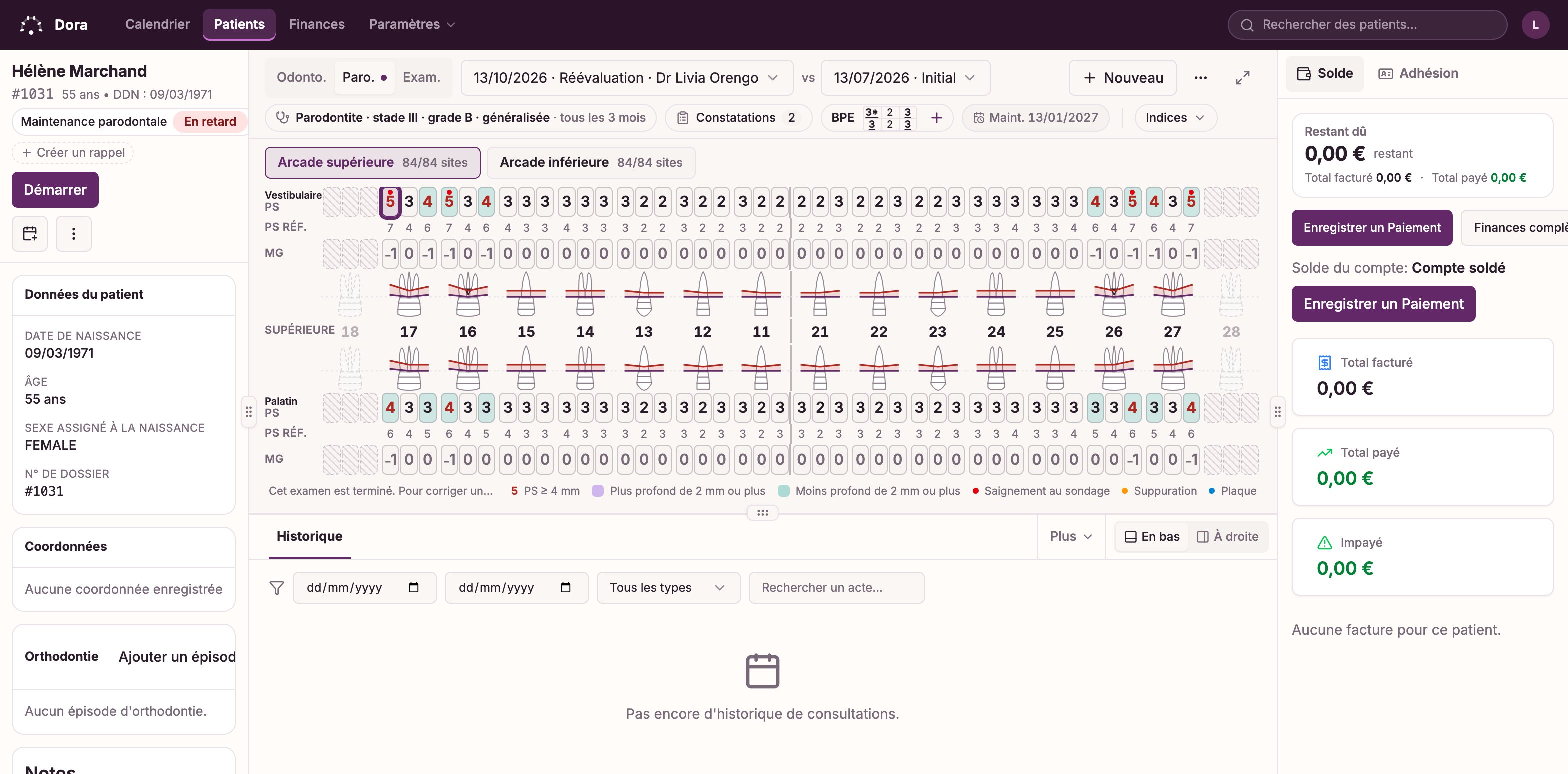Screen dimensions: 1568x774
Task: Click the calendar-plus icon under Démarrer
Action: tap(30, 233)
